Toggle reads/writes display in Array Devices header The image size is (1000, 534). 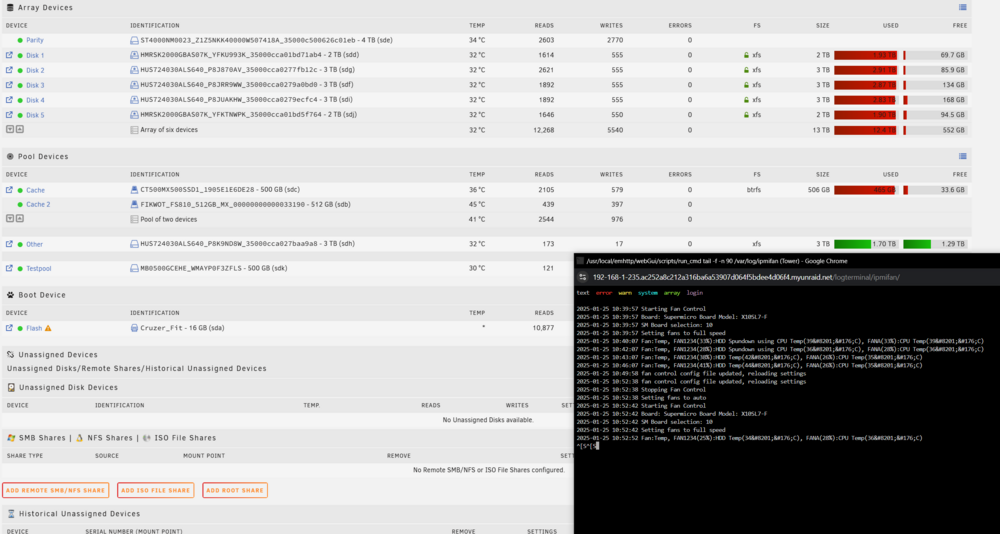point(963,7)
